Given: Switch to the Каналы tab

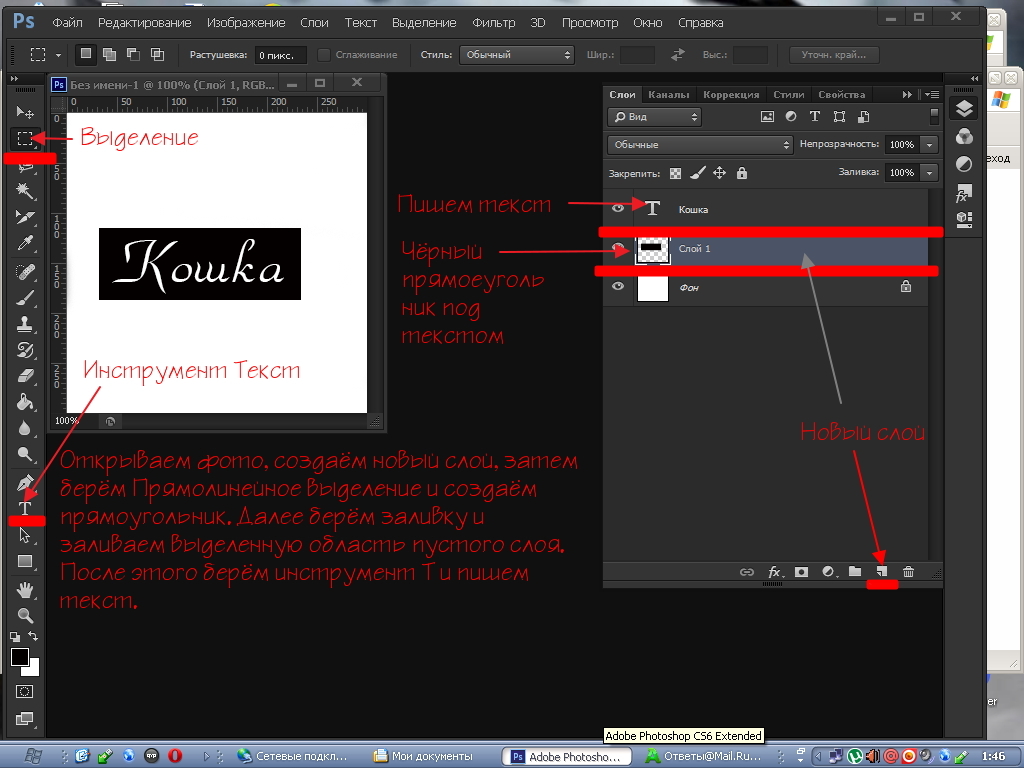Looking at the screenshot, I should 668,95.
